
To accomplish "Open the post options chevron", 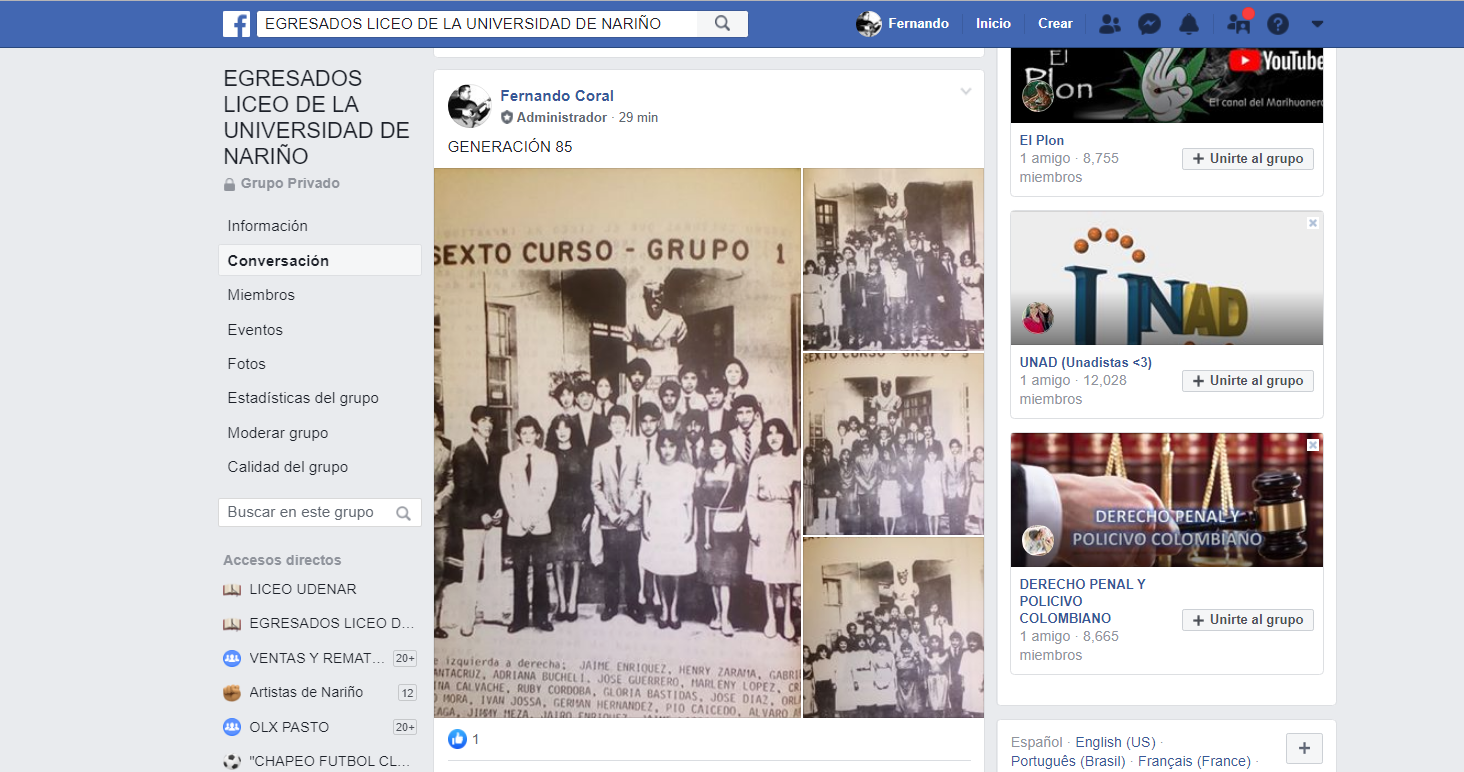I will [x=966, y=92].
